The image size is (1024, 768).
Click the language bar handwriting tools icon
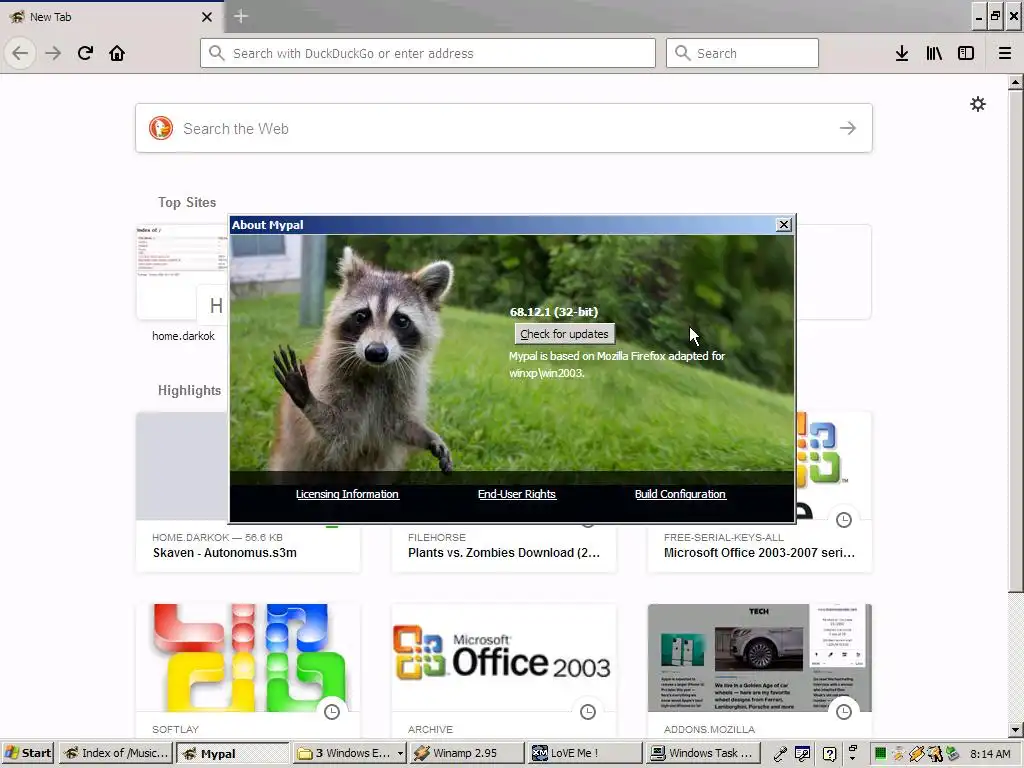[803, 754]
